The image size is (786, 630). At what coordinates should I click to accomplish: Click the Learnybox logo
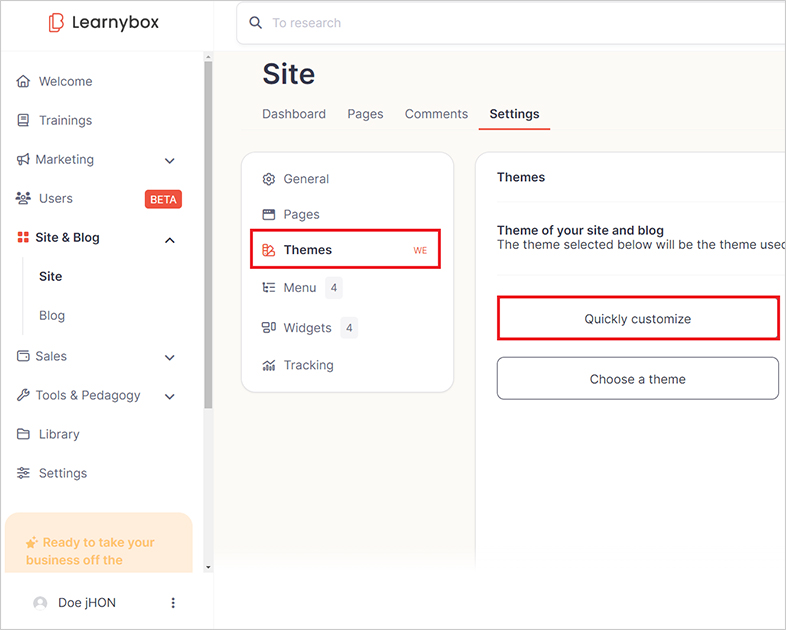coord(104,23)
